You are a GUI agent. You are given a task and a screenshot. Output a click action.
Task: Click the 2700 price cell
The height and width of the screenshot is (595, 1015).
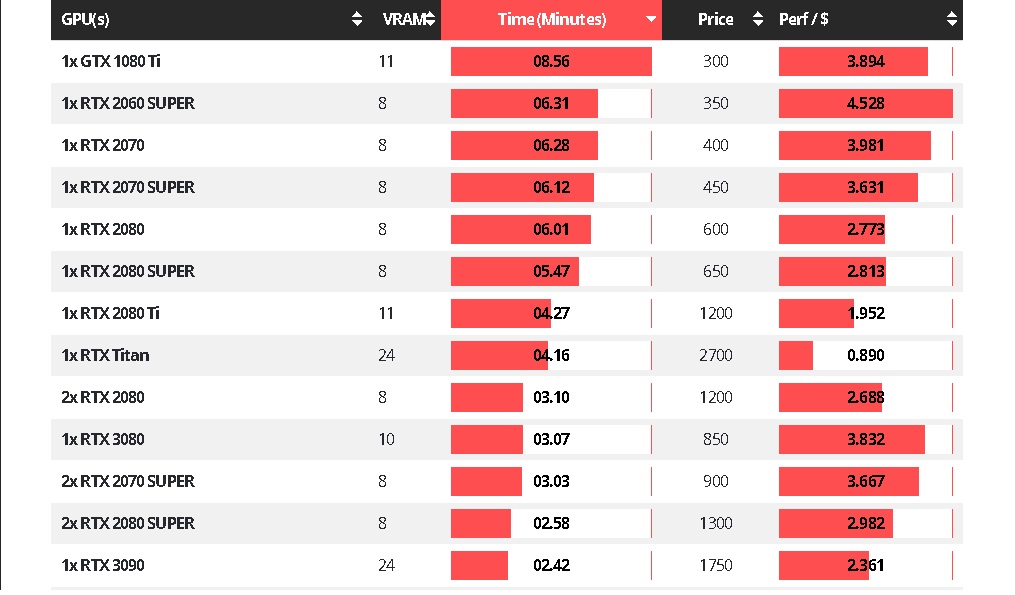[715, 355]
